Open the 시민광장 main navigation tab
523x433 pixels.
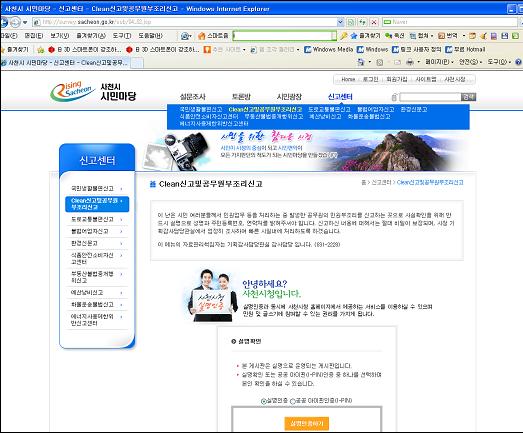click(x=289, y=97)
